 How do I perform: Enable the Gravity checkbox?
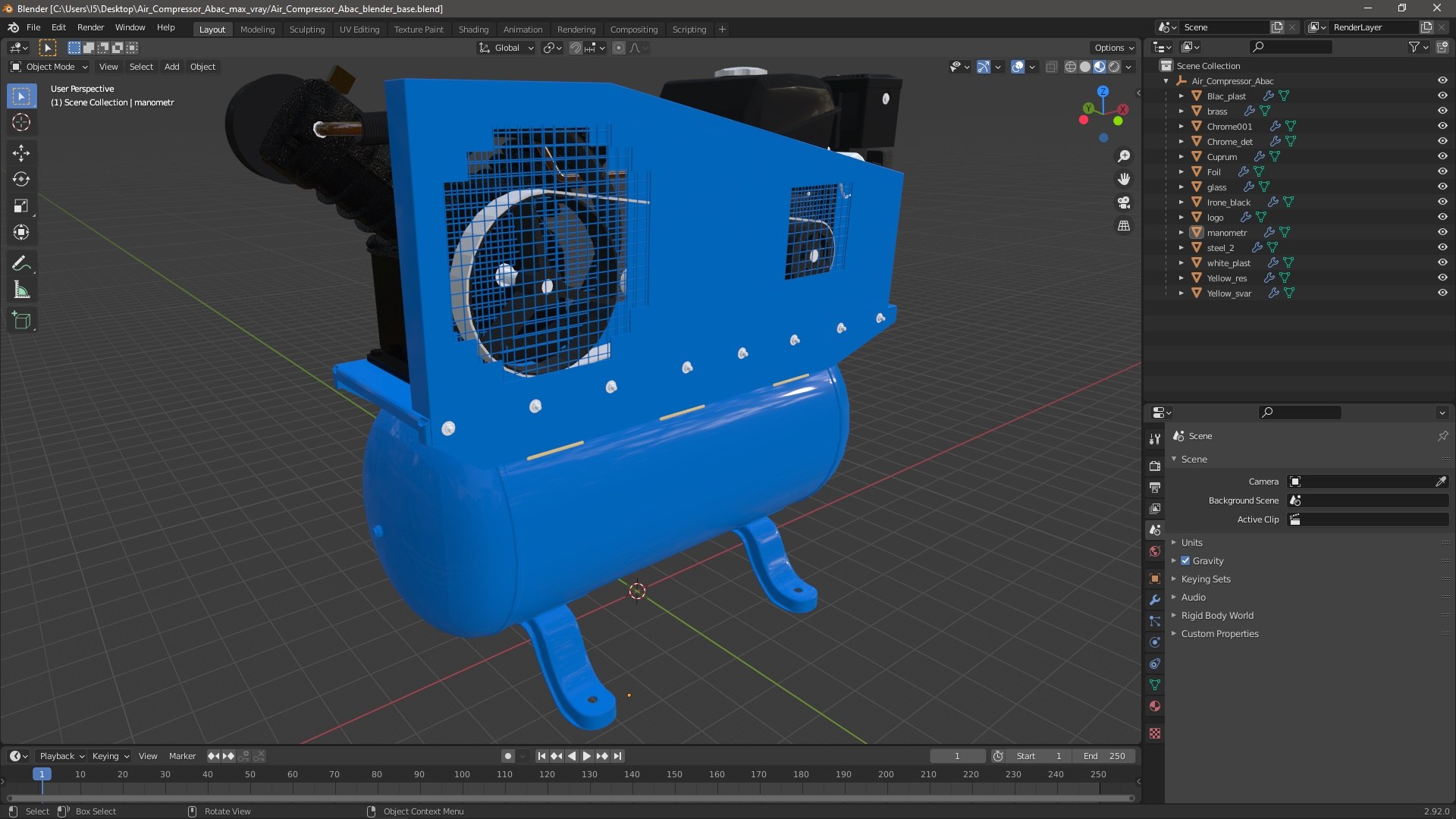[x=1185, y=561]
